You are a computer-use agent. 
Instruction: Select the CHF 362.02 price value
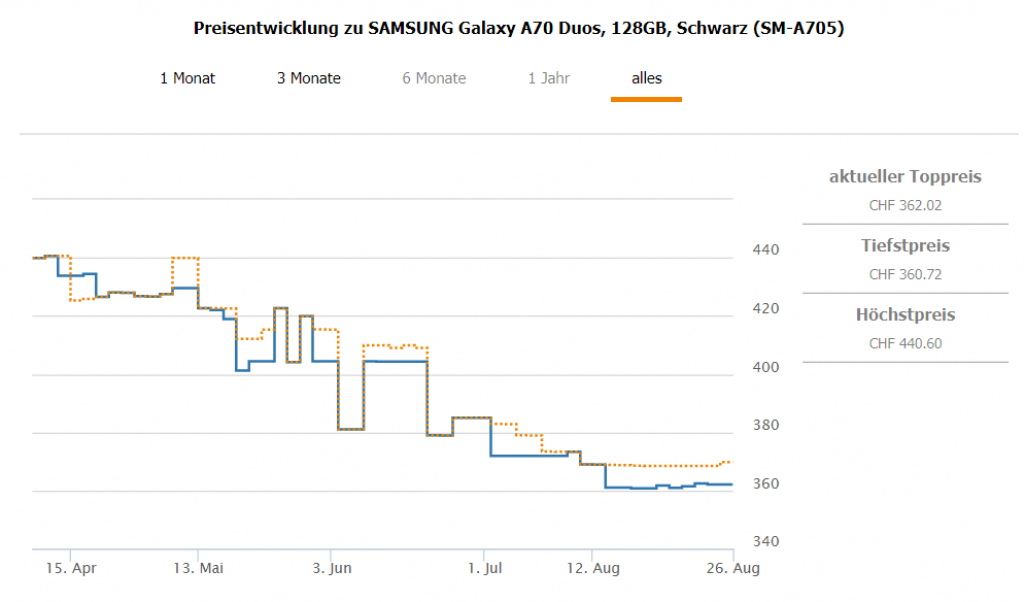point(905,206)
